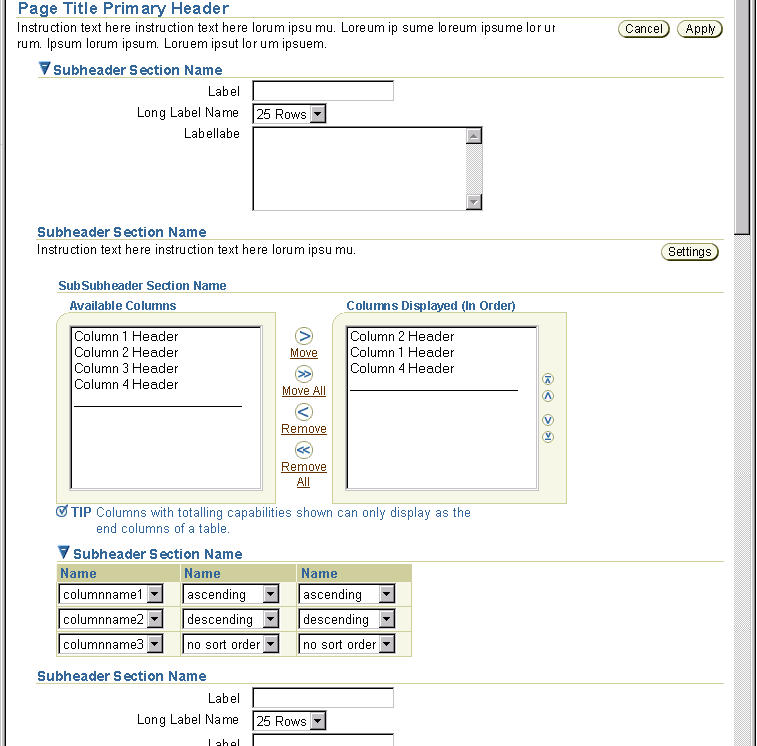Click the text area scroll-up arrow

474,136
